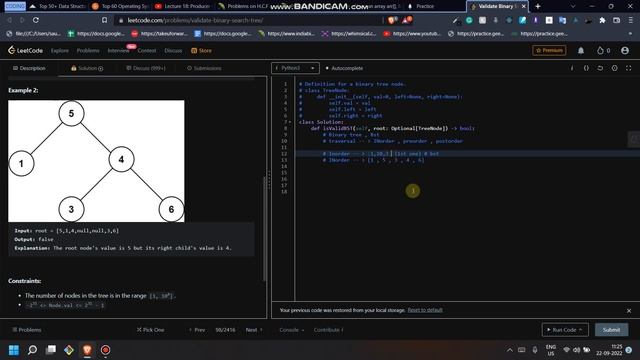Reload the page with browser refresh
Image resolution: width=640 pixels, height=360 pixels.
(36, 20)
